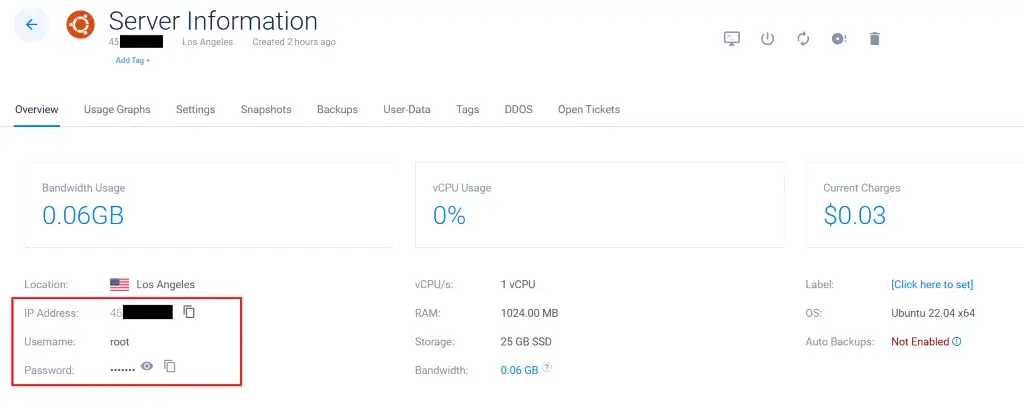Click the Auto Backups info icon
1024x413 pixels.
(957, 341)
